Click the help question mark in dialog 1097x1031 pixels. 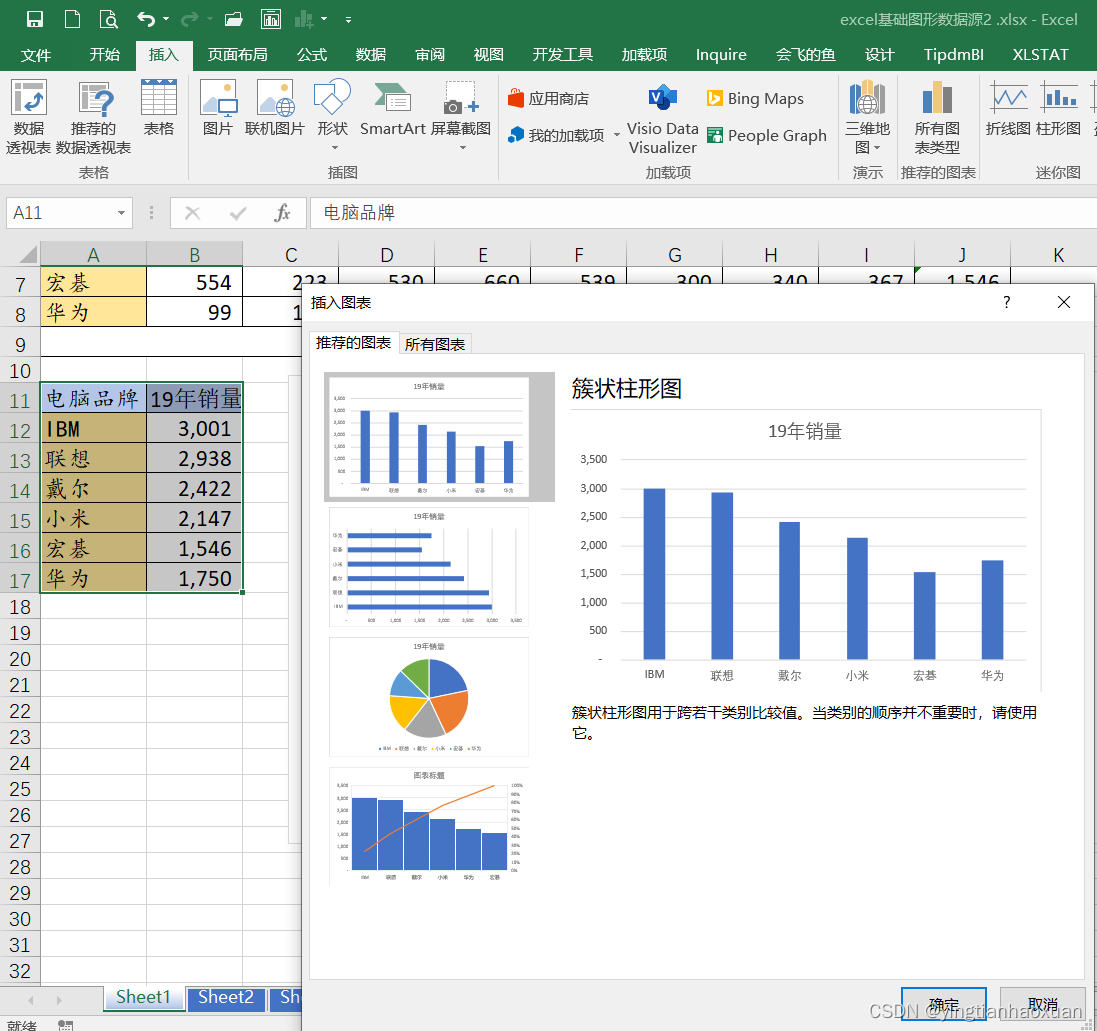point(1006,302)
